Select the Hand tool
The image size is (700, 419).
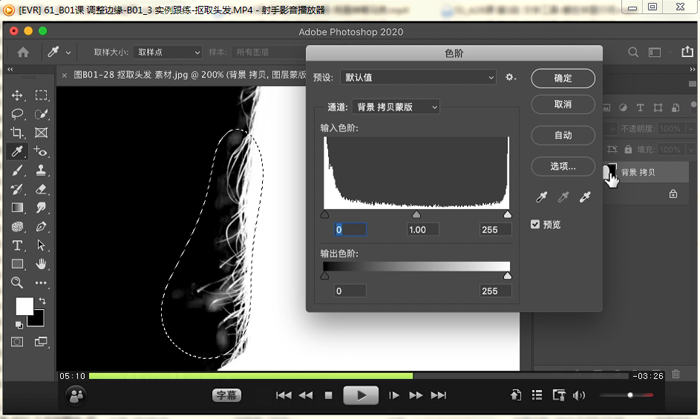click(x=41, y=264)
